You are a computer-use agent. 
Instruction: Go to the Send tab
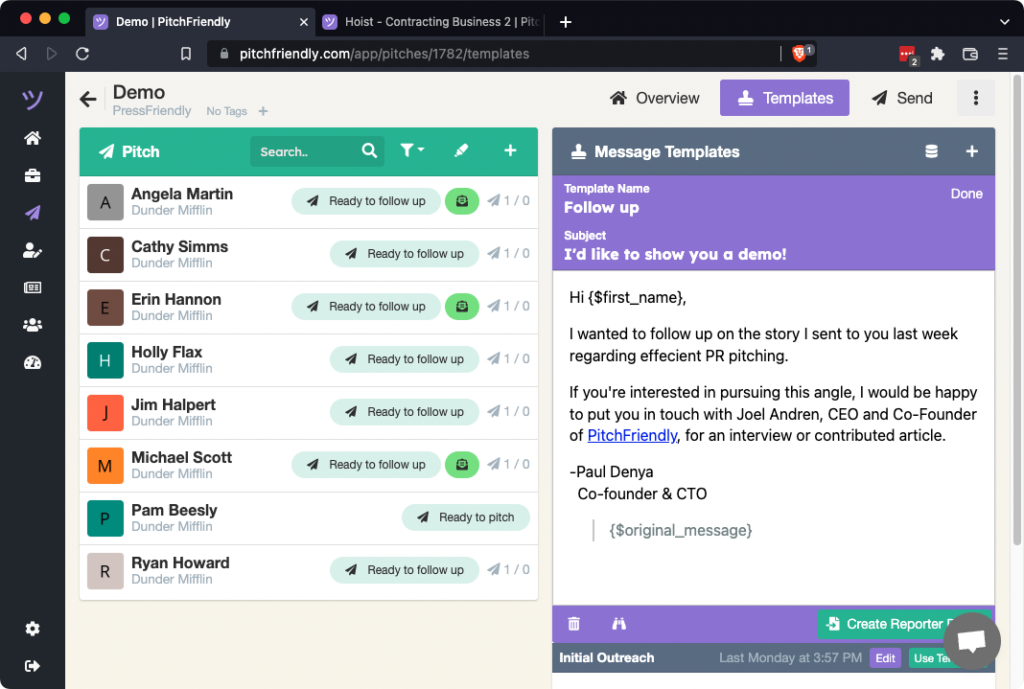[901, 98]
